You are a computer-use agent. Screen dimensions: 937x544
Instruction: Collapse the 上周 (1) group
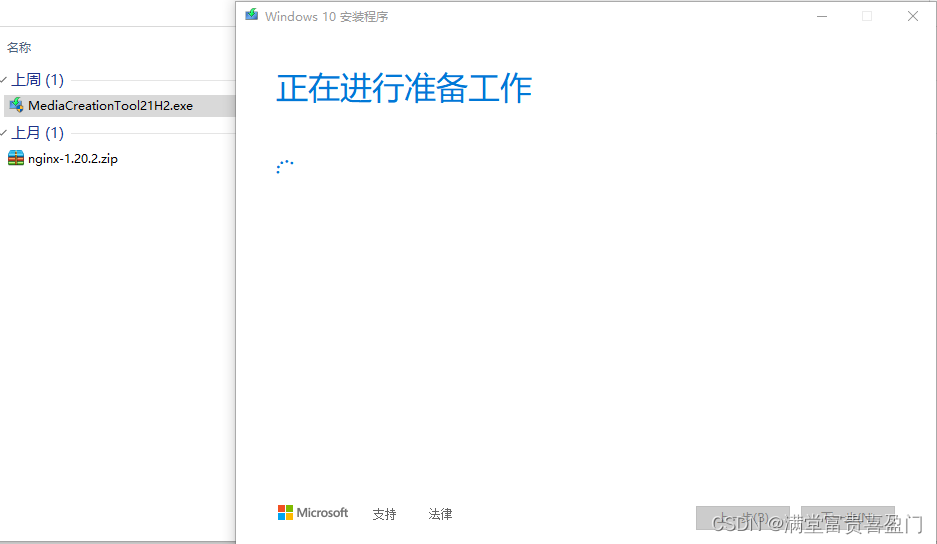4,80
